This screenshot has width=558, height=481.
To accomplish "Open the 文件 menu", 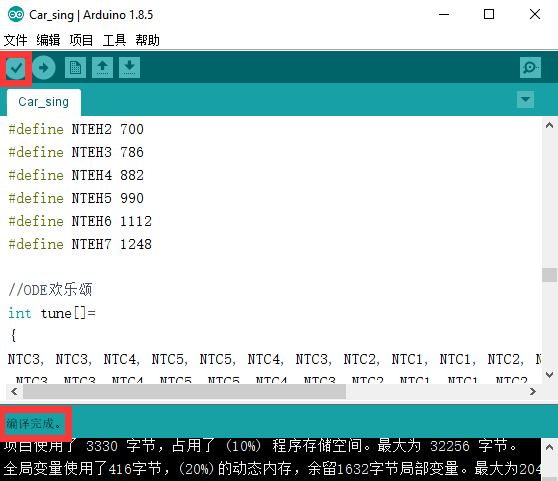I will point(15,40).
